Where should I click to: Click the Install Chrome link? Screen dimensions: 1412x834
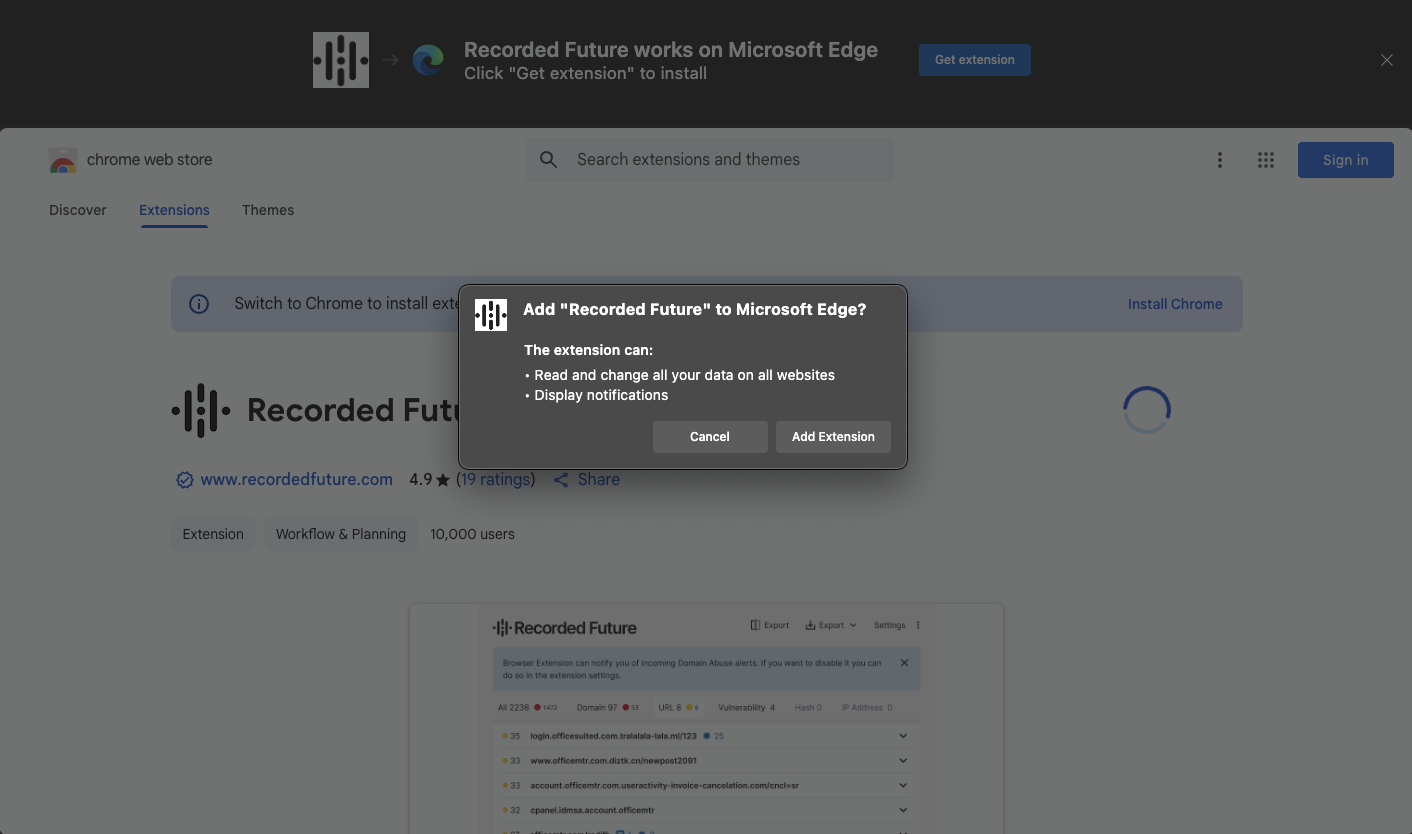coord(1175,304)
